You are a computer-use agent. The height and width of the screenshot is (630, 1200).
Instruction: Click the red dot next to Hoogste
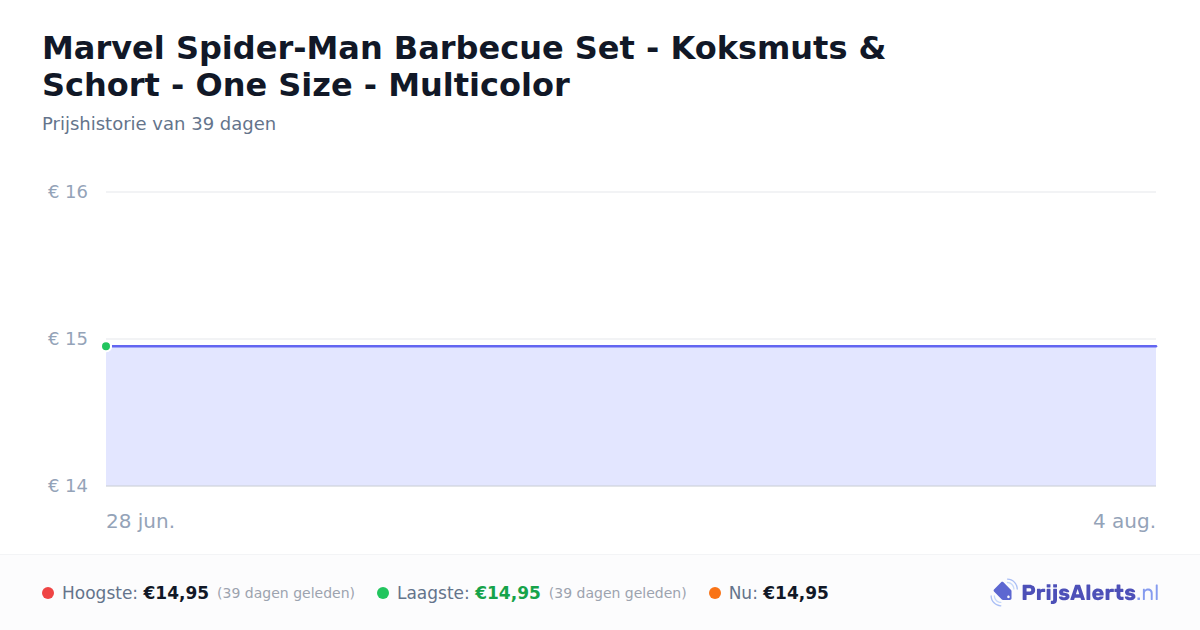click(x=48, y=593)
